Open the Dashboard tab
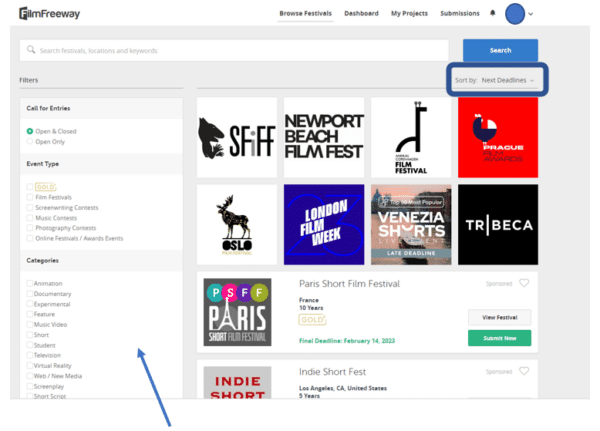This screenshot has height=431, width=600. tap(361, 13)
